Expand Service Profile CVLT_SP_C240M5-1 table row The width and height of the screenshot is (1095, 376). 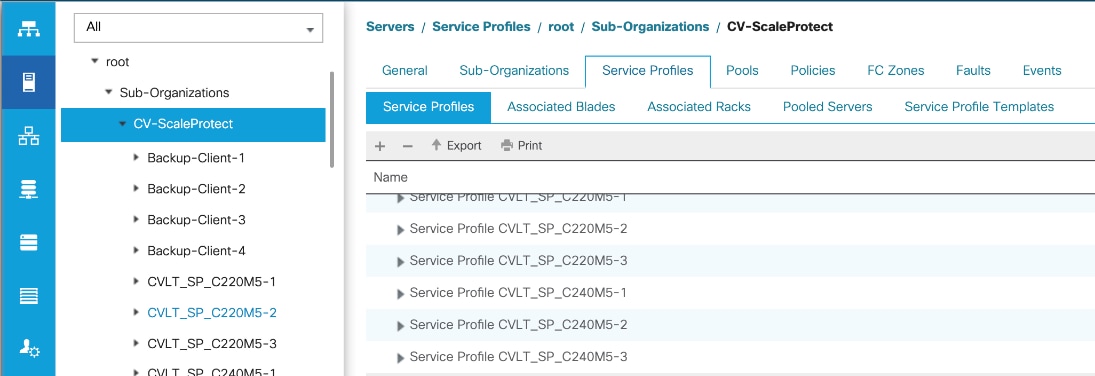click(x=401, y=294)
